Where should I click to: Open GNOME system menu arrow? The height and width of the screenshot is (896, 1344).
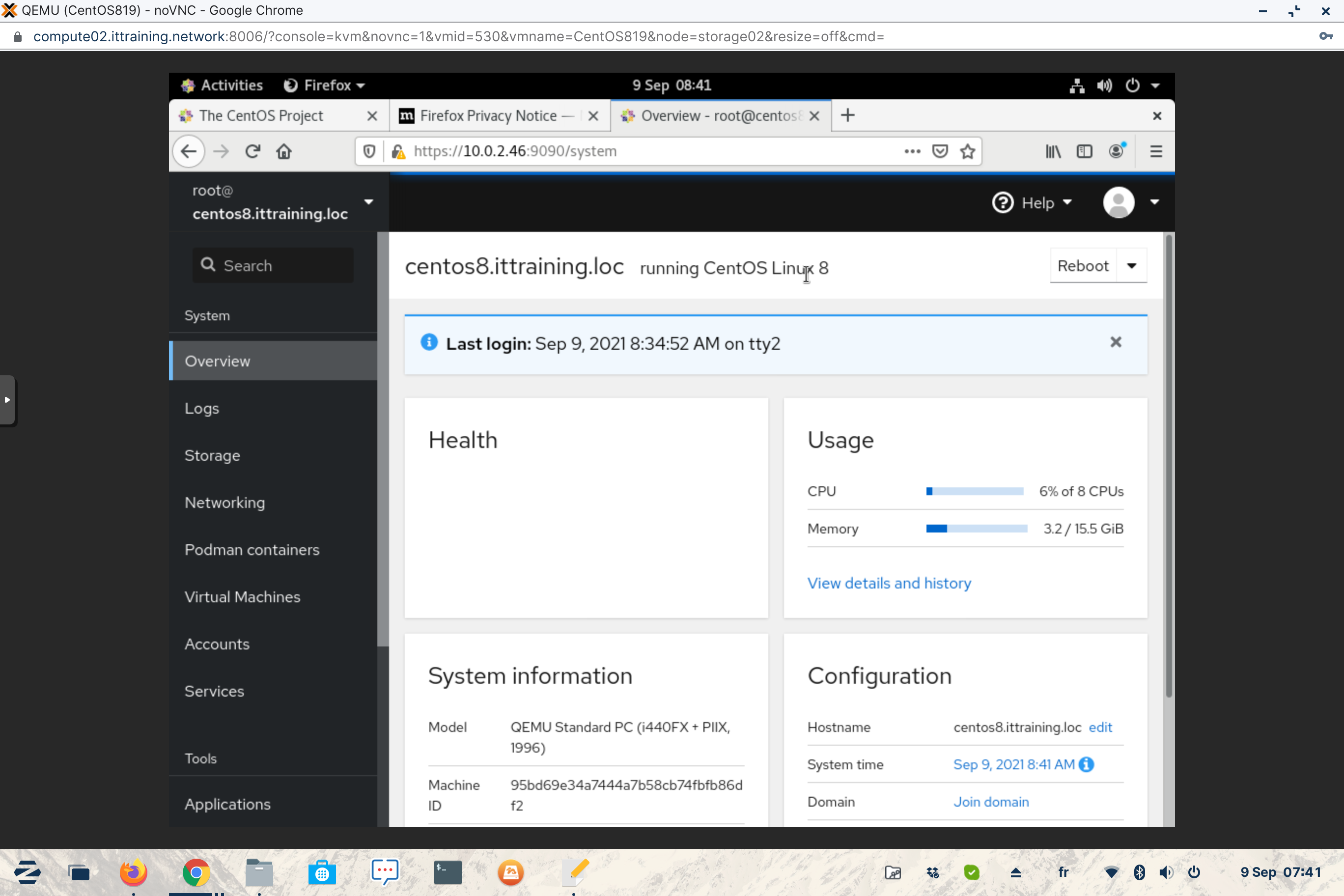point(1155,85)
